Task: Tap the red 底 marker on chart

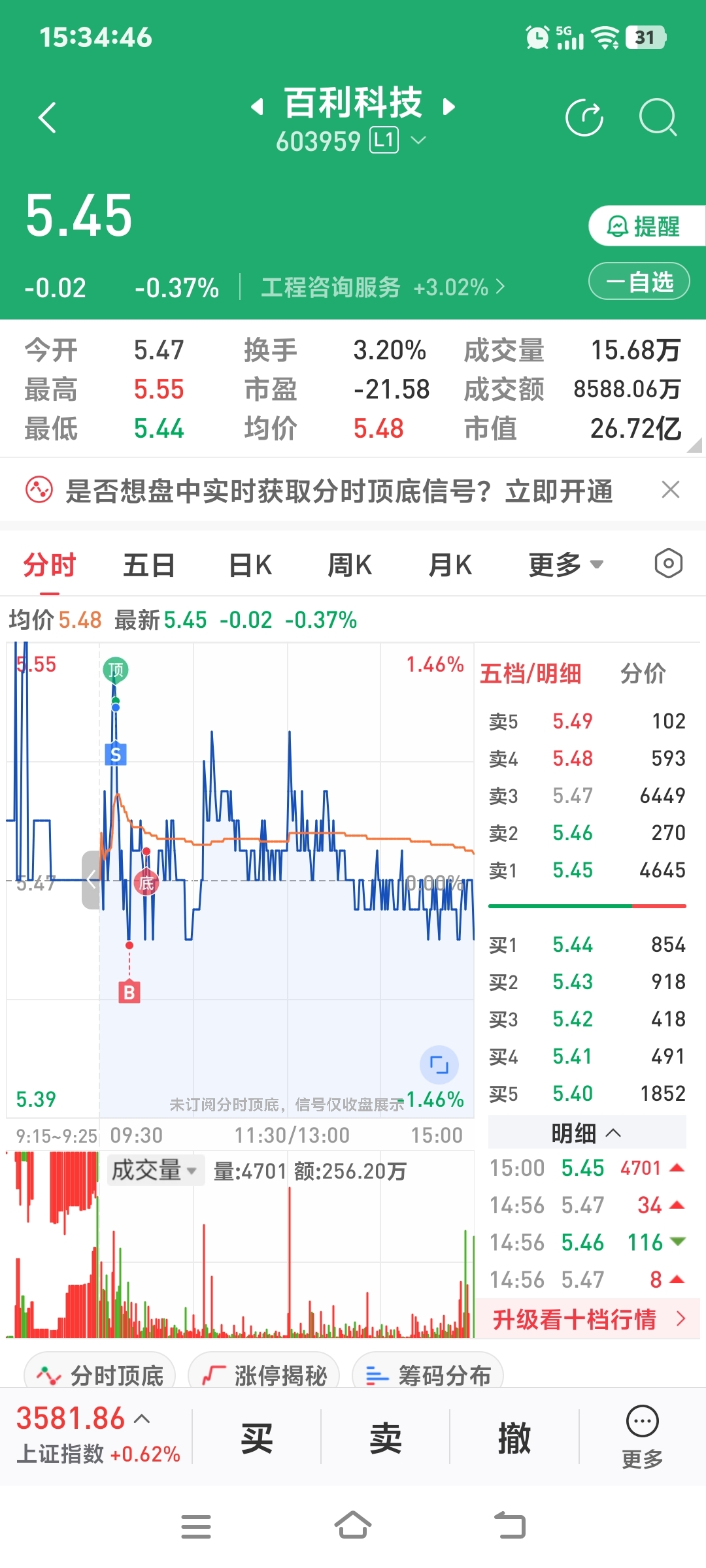Action: (x=146, y=883)
